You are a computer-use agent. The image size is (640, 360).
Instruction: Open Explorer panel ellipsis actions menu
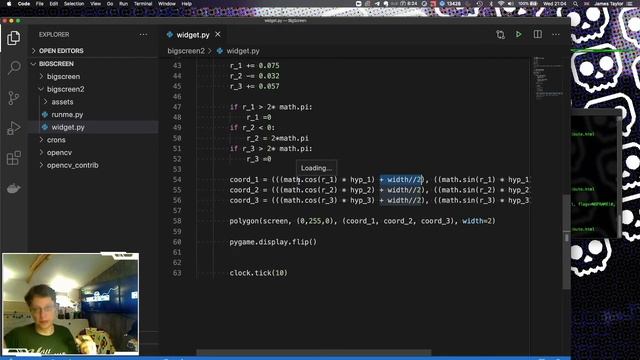[x=143, y=35]
